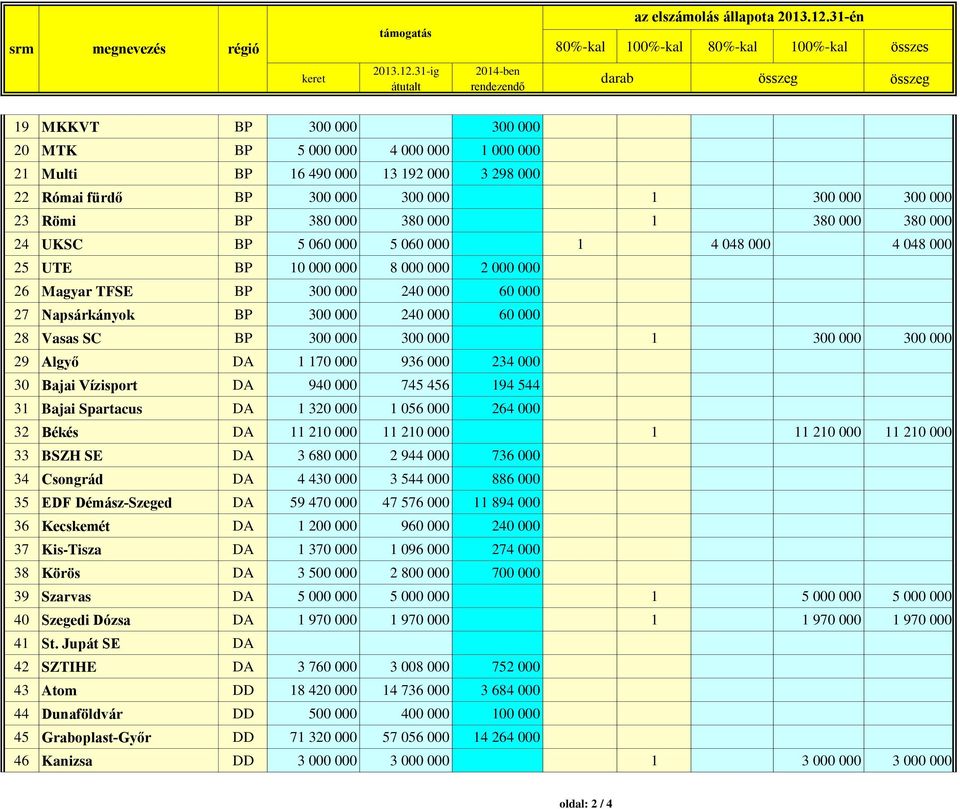Select the 'Szarvas' name cell

(129, 596)
